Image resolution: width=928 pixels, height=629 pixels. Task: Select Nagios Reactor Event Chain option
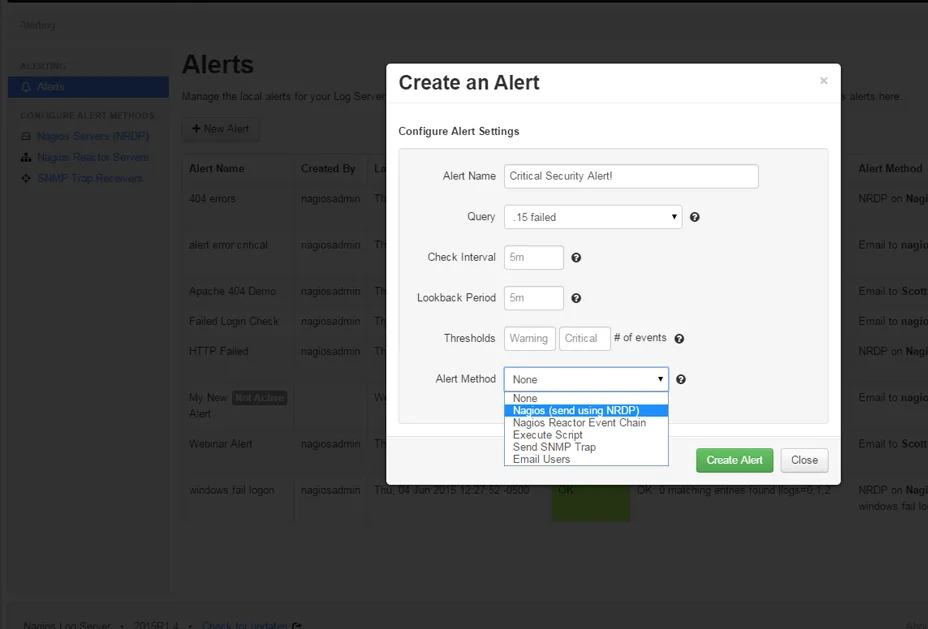tap(587, 422)
